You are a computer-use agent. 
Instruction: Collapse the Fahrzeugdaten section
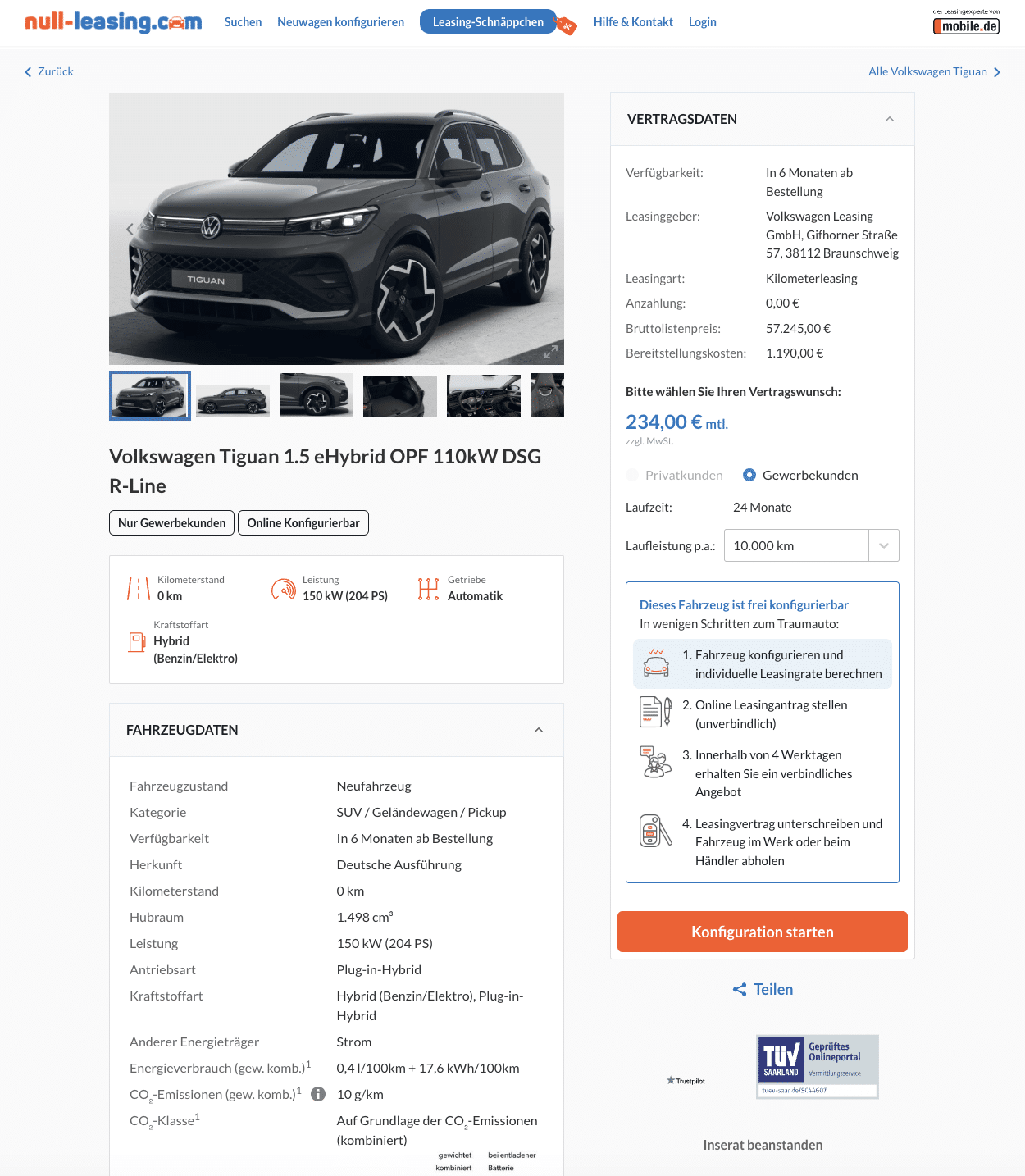tap(539, 730)
